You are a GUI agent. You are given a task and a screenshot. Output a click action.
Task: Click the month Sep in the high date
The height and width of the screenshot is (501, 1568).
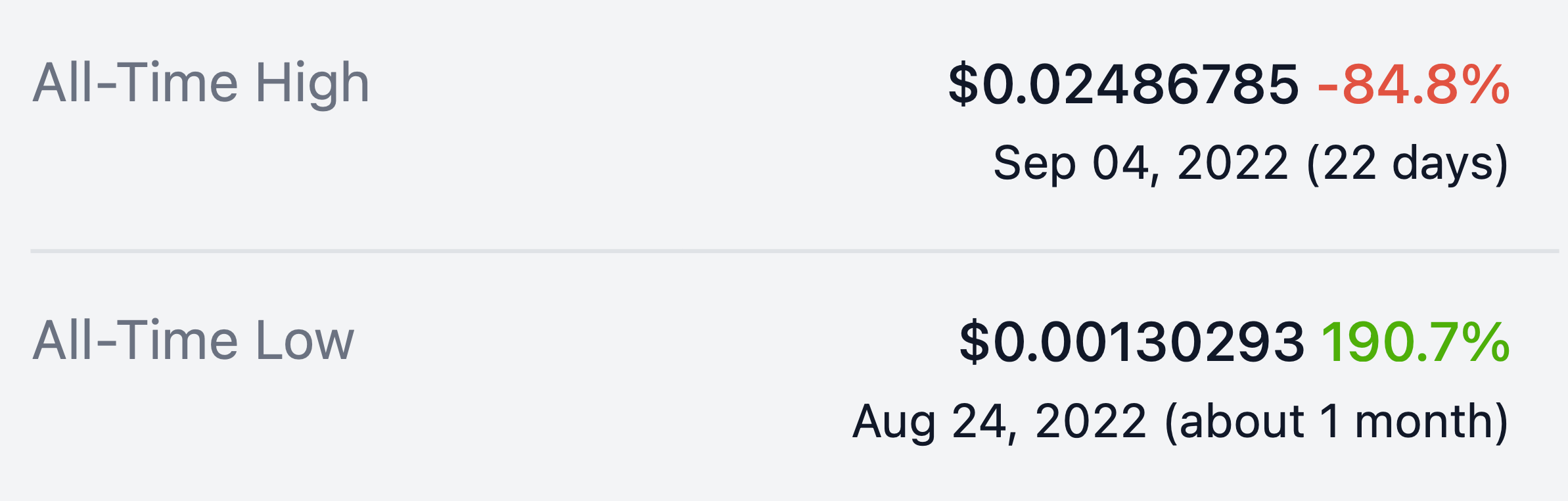point(1034,163)
